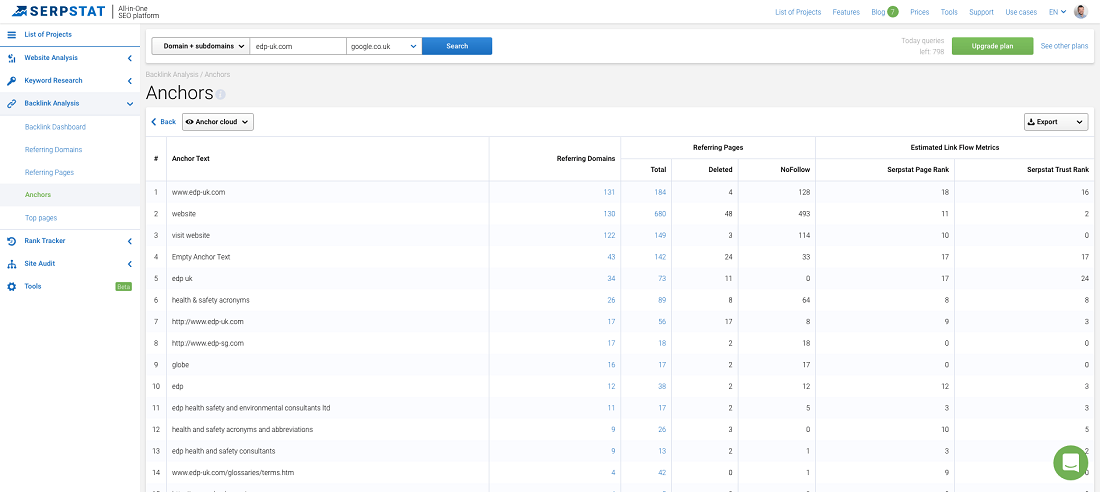Click total 89 for health & safety acronyms
Viewport: 1100px width, 492px height.
pyautogui.click(x=662, y=300)
